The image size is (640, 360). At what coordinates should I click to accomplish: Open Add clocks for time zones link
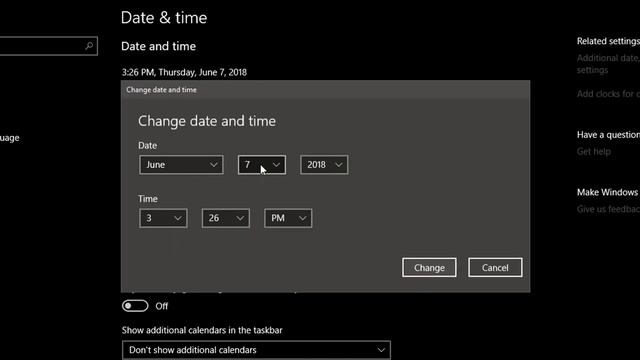click(x=608, y=94)
